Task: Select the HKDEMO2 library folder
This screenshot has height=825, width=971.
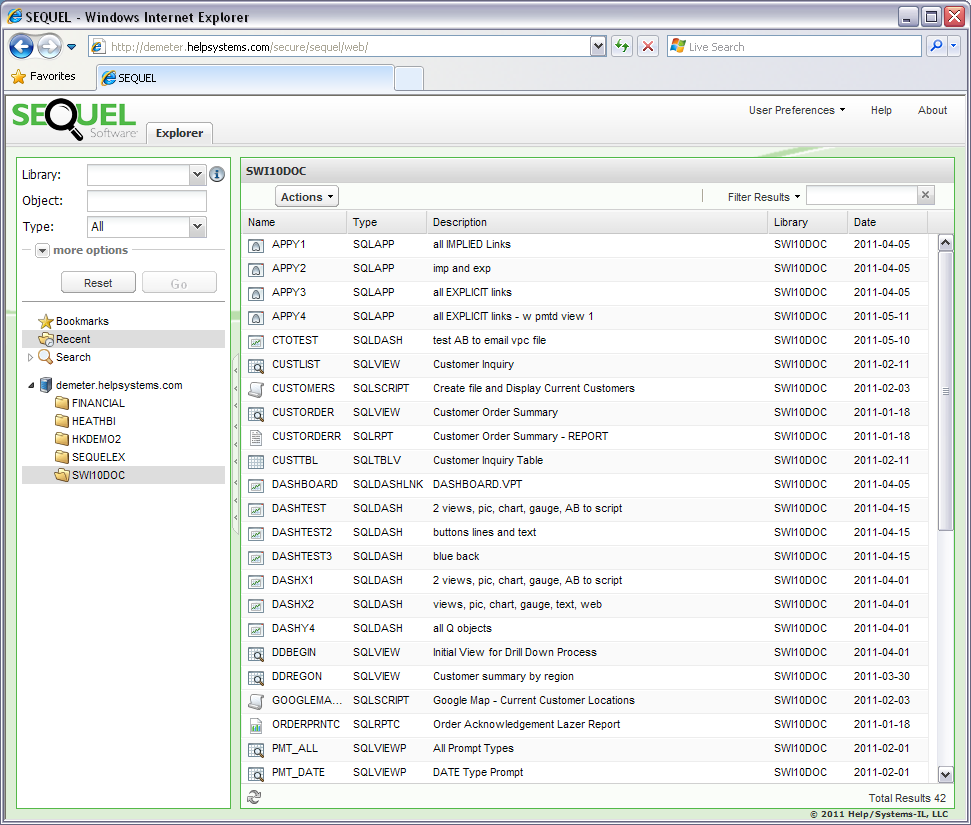Action: [97, 439]
